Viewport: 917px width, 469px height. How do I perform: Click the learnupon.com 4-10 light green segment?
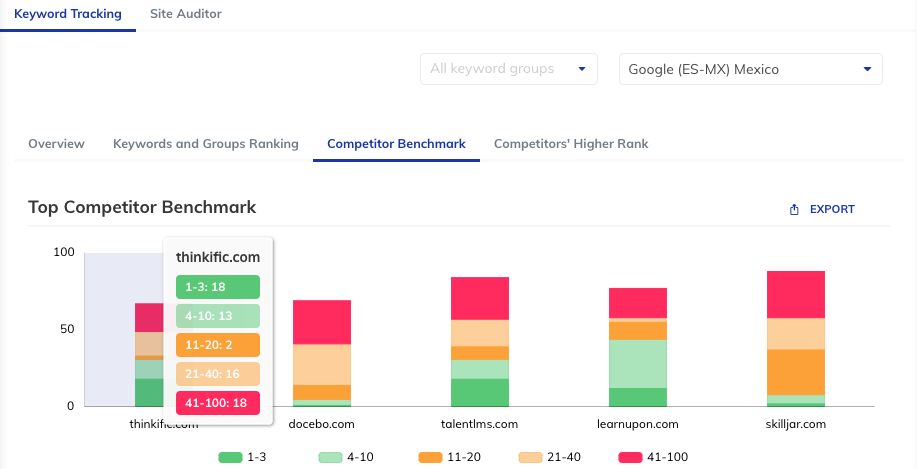pyautogui.click(x=637, y=364)
